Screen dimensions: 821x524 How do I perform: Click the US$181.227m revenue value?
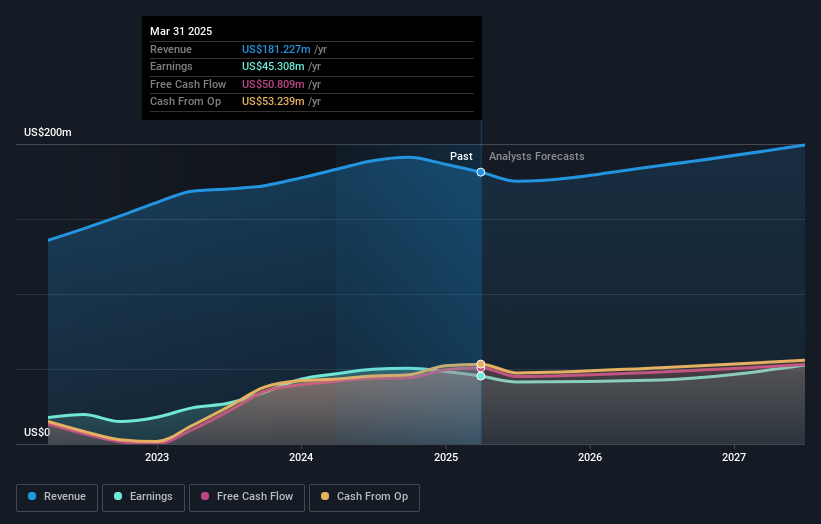pyautogui.click(x=276, y=49)
